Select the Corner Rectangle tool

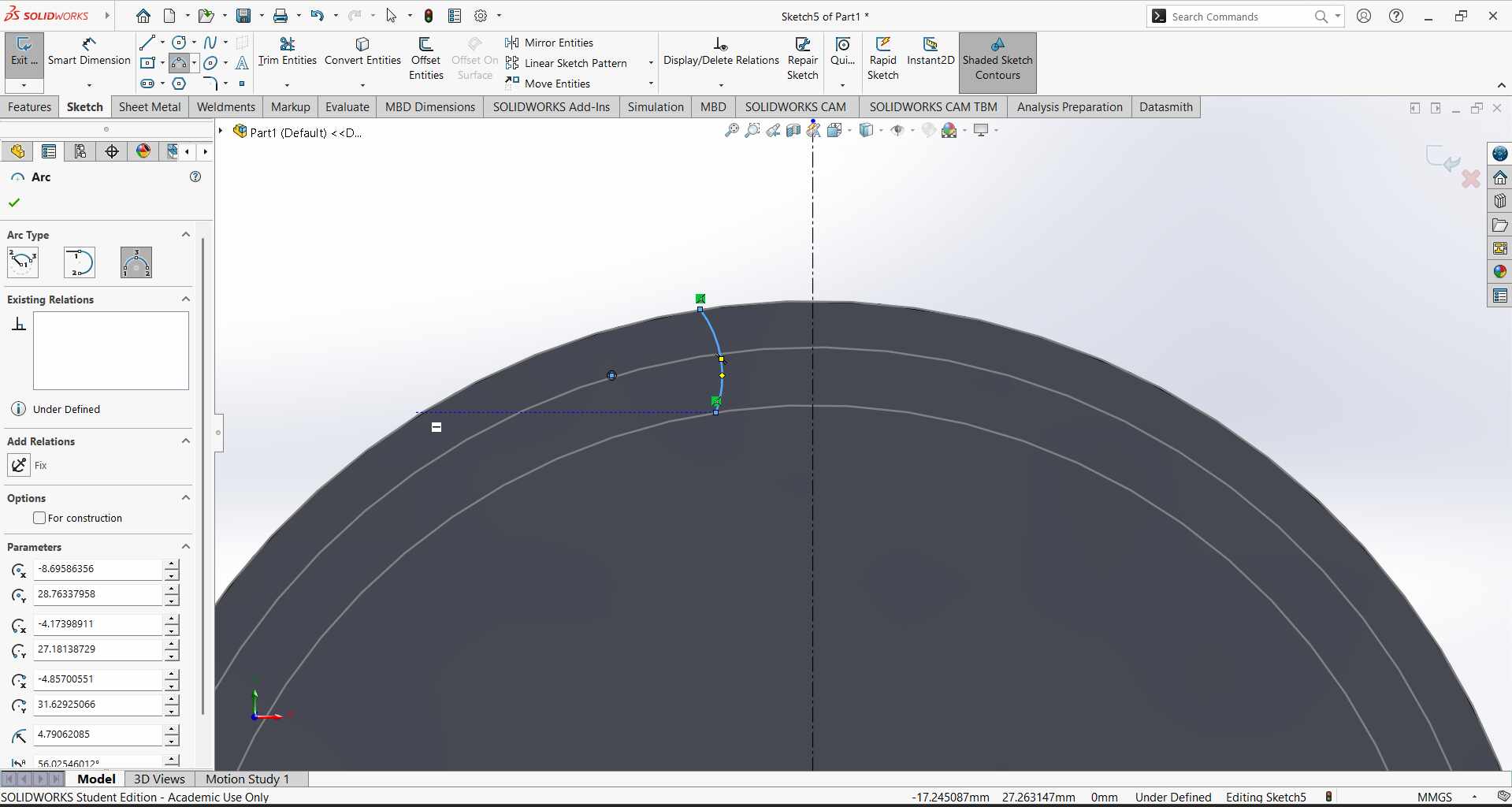click(x=147, y=63)
